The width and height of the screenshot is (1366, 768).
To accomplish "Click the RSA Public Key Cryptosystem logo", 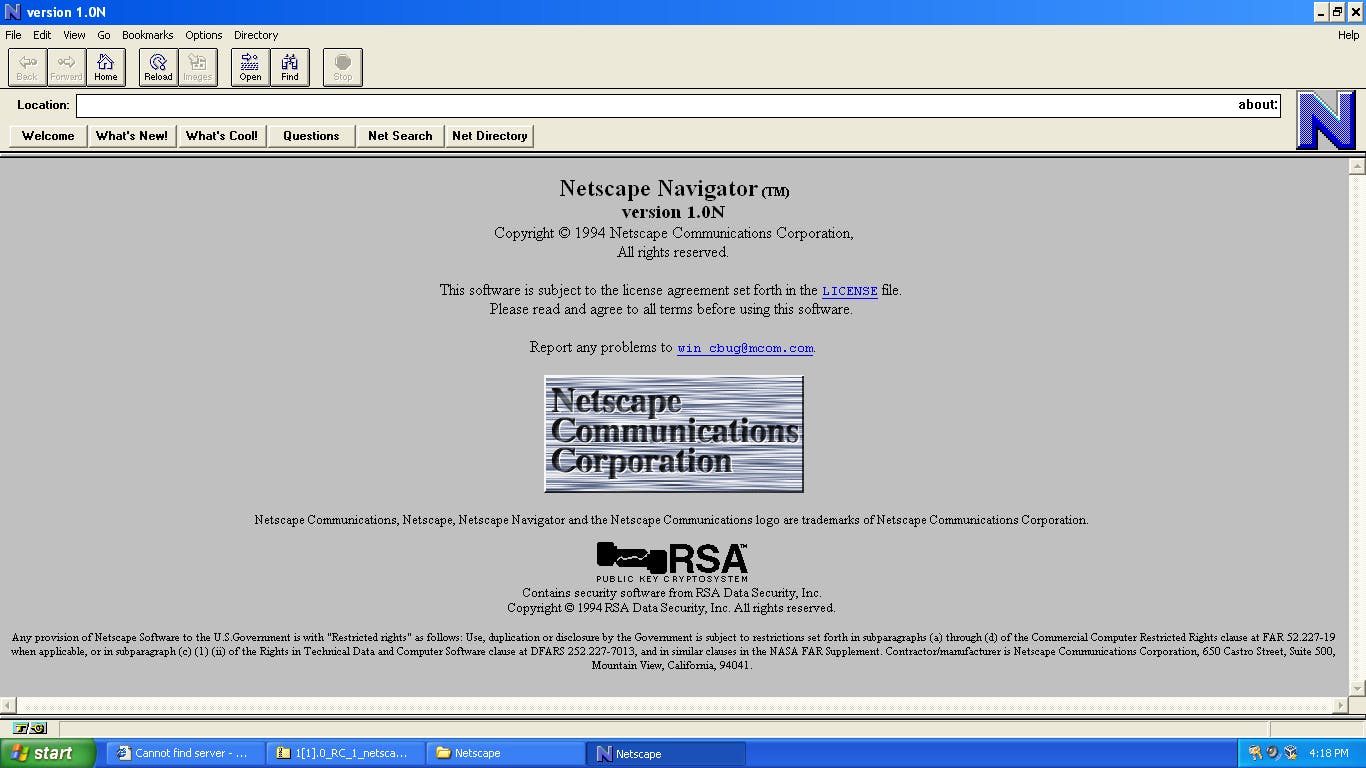I will pyautogui.click(x=672, y=562).
